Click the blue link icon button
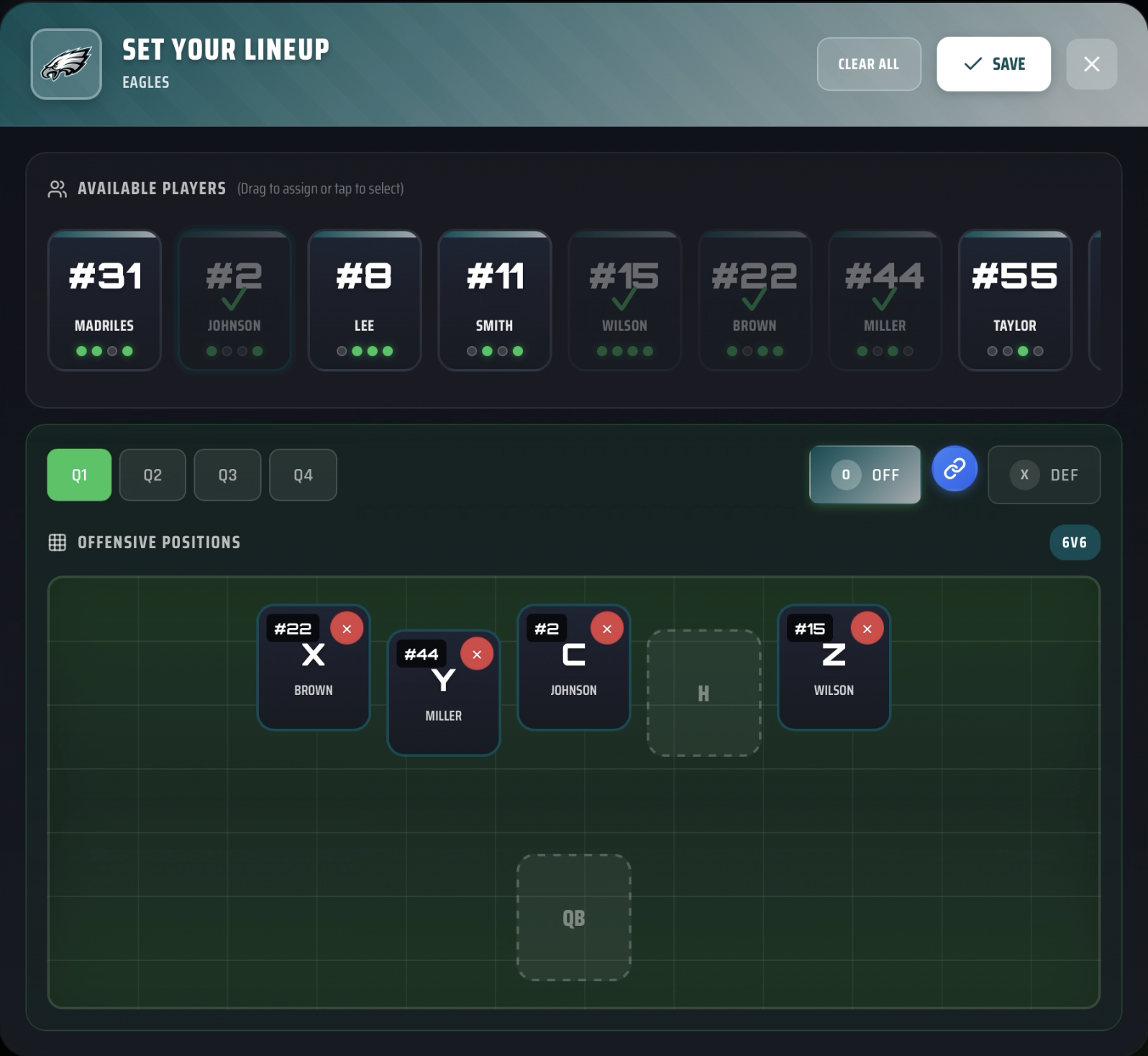The image size is (1148, 1056). click(x=955, y=469)
